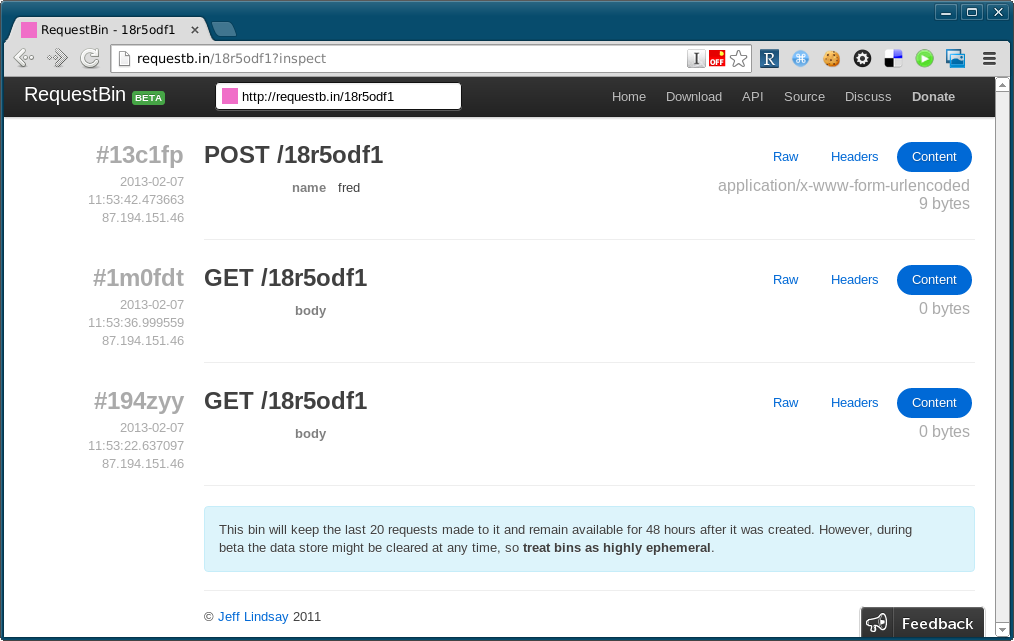
Task: Open the cookie extension icon
Action: coord(832,59)
